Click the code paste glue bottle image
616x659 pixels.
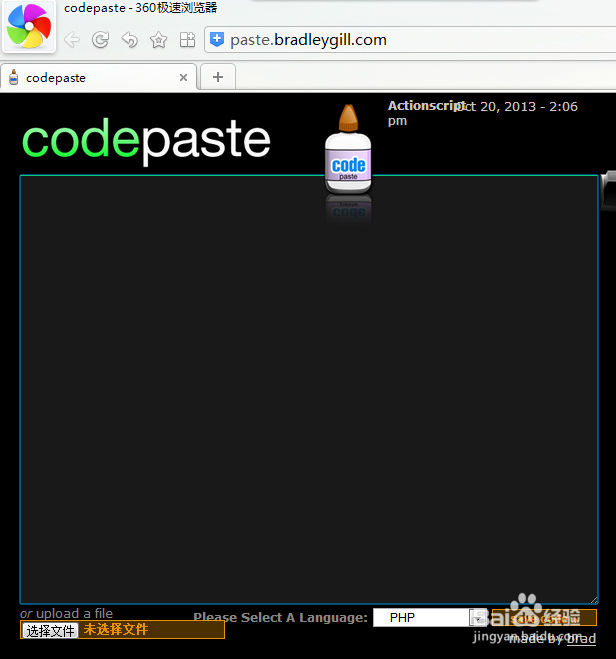point(348,149)
